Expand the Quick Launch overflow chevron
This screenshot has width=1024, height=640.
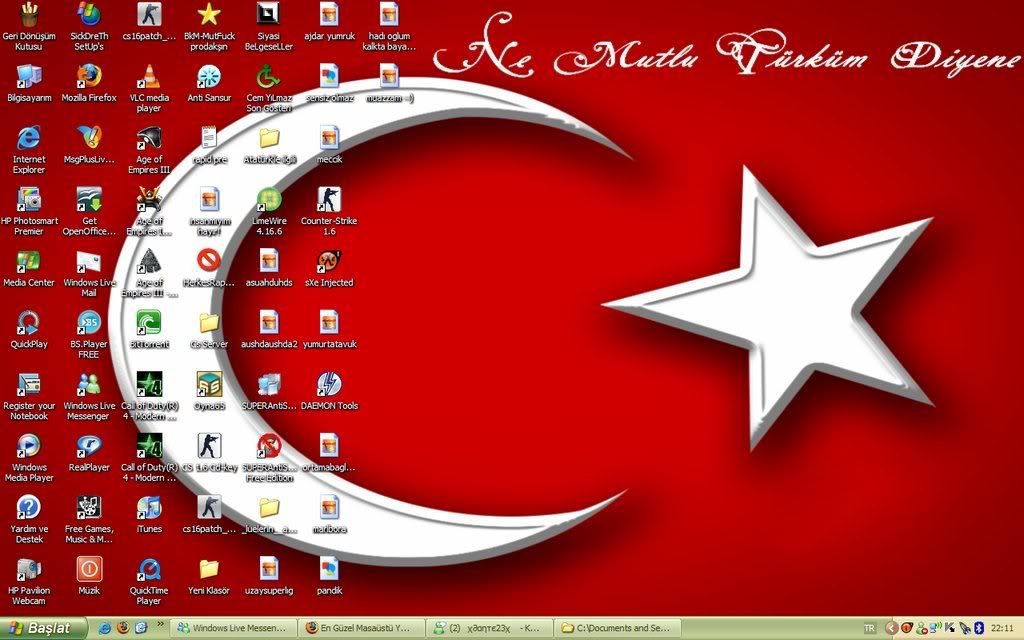coord(159,625)
